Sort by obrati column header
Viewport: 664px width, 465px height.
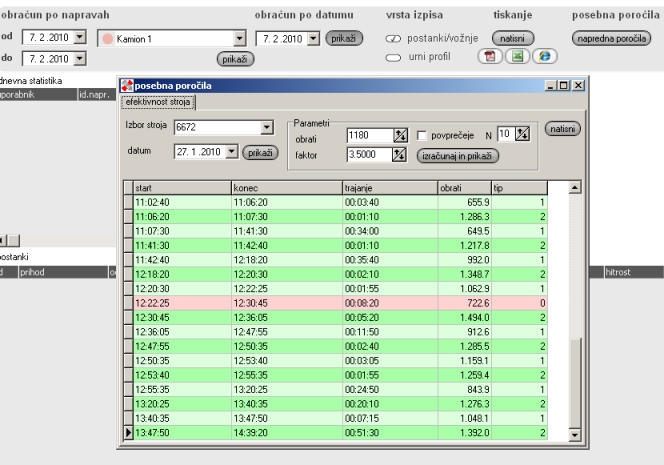point(465,188)
